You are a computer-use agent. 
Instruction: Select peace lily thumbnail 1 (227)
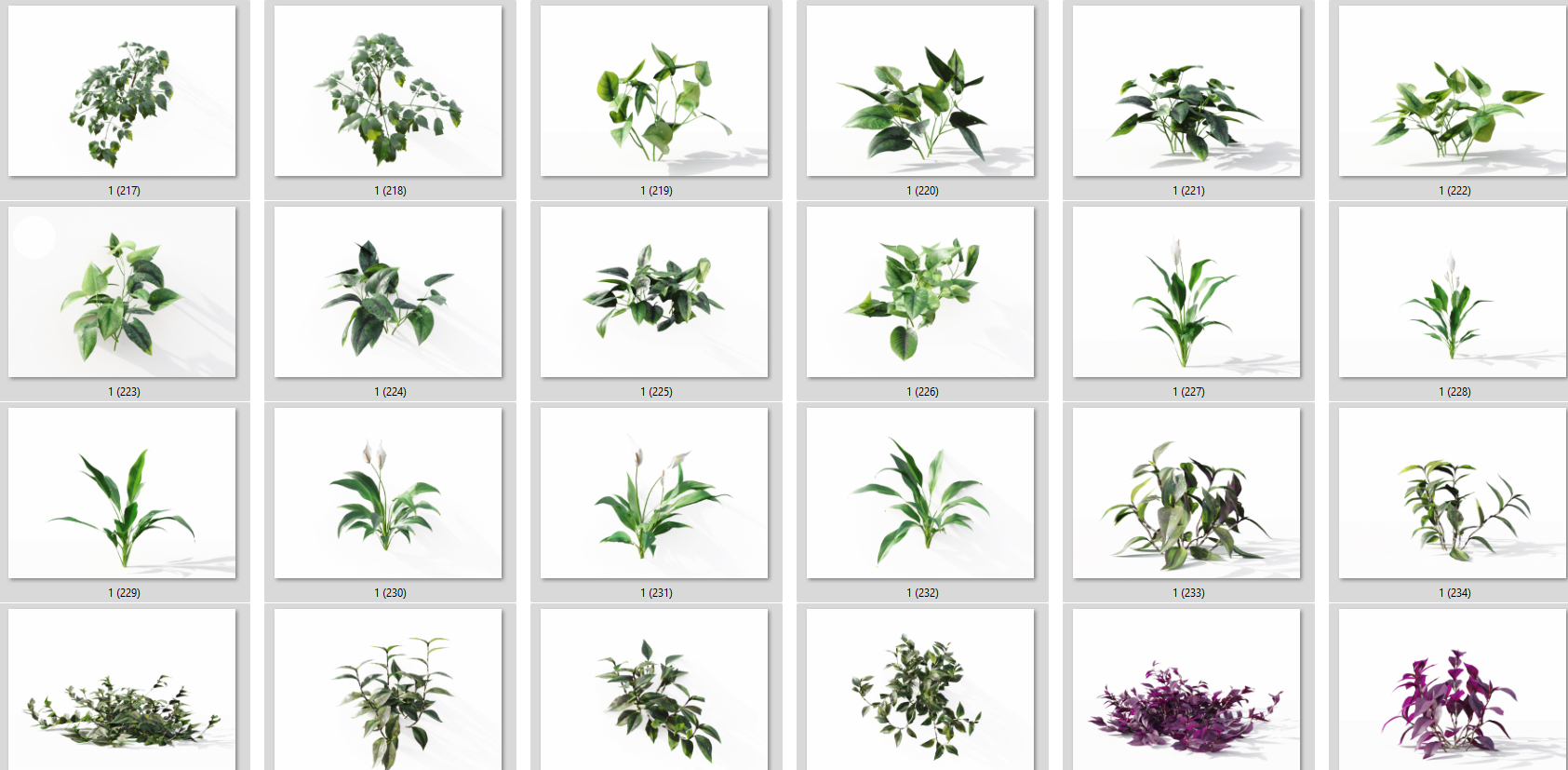(x=1186, y=291)
